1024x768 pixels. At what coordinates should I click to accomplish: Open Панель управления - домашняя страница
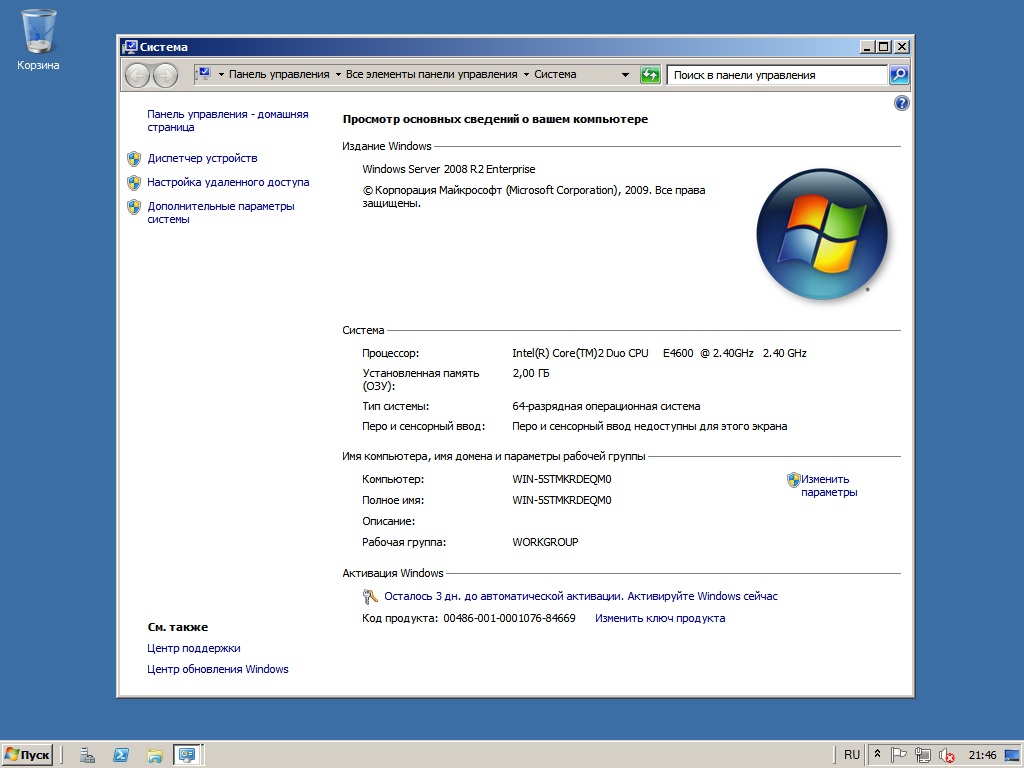(x=227, y=121)
